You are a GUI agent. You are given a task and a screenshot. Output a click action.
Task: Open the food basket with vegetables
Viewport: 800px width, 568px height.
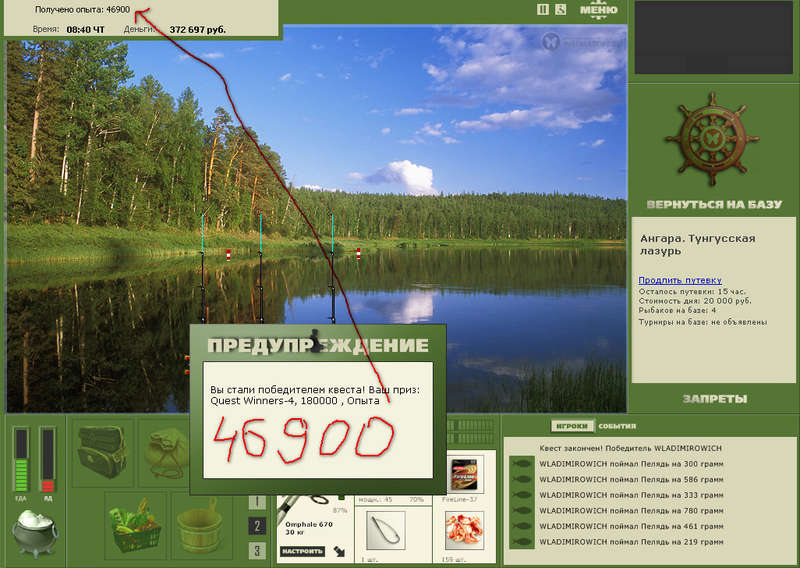136,526
